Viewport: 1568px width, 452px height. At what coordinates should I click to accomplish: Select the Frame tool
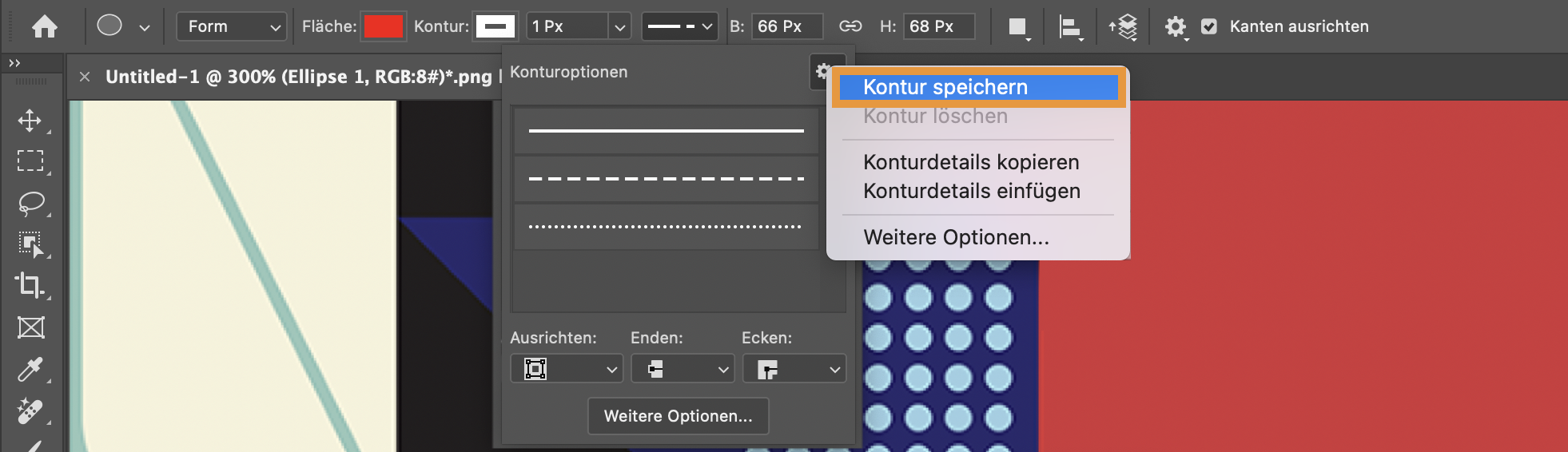[30, 327]
